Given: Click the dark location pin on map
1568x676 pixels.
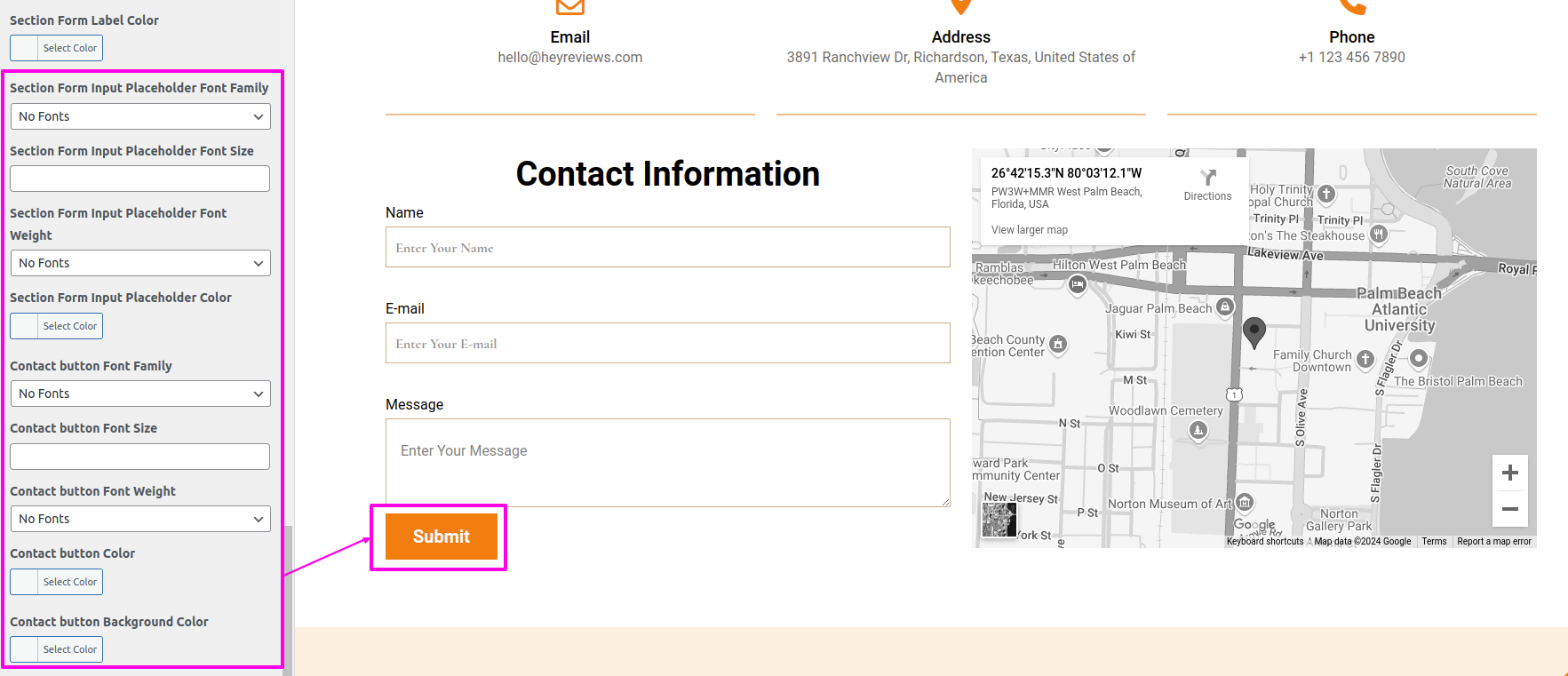Looking at the screenshot, I should (1254, 332).
